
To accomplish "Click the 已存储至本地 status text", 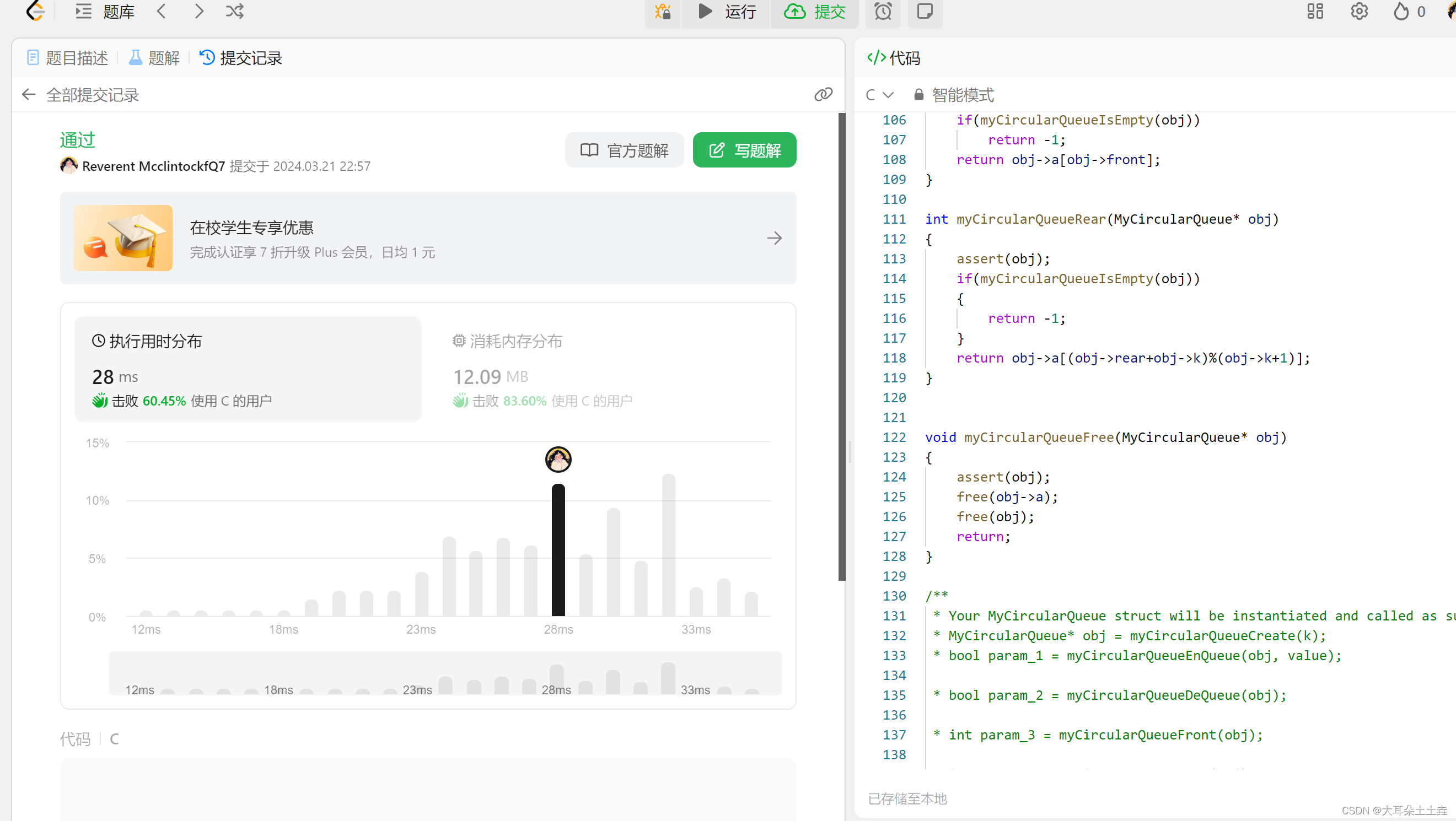I will [x=907, y=798].
